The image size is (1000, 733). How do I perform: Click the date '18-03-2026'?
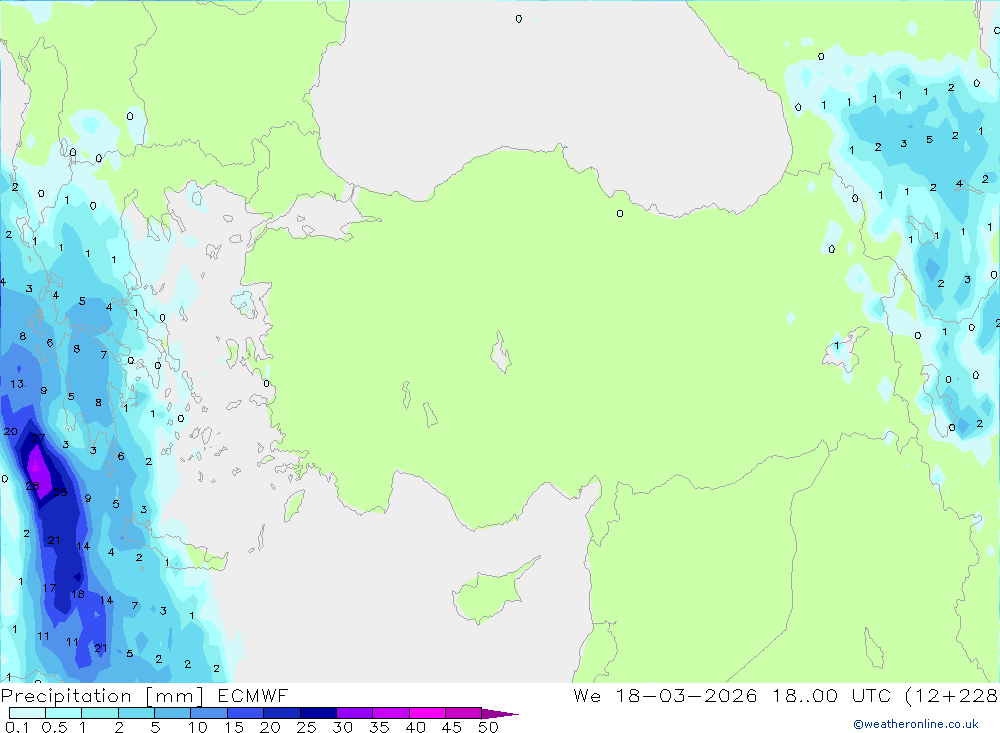[686, 695]
